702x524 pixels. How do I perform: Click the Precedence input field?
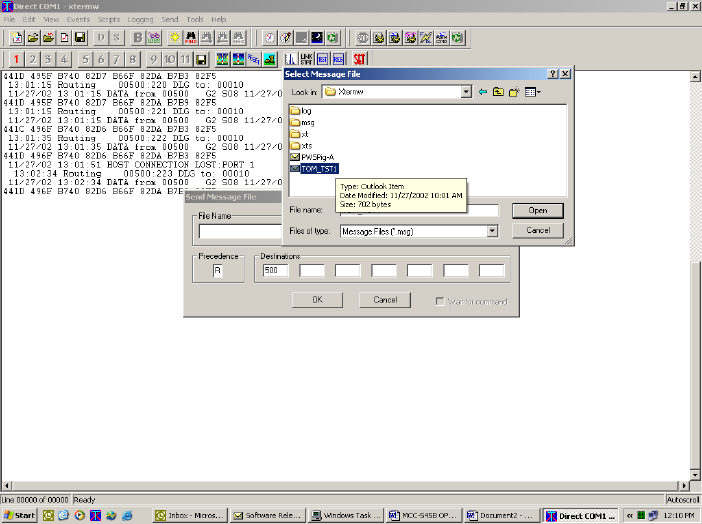(218, 271)
